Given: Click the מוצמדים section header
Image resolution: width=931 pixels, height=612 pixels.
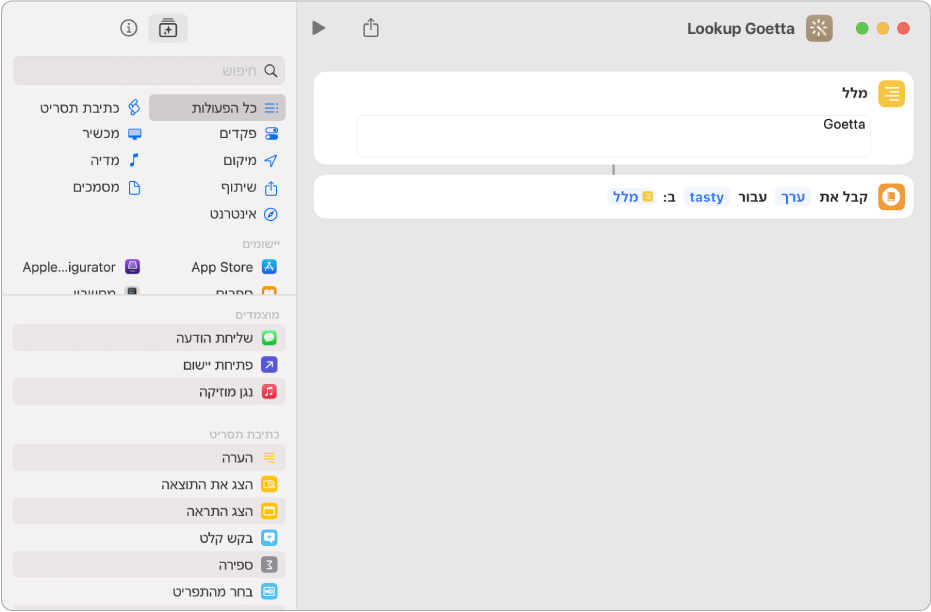Looking at the screenshot, I should (257, 315).
